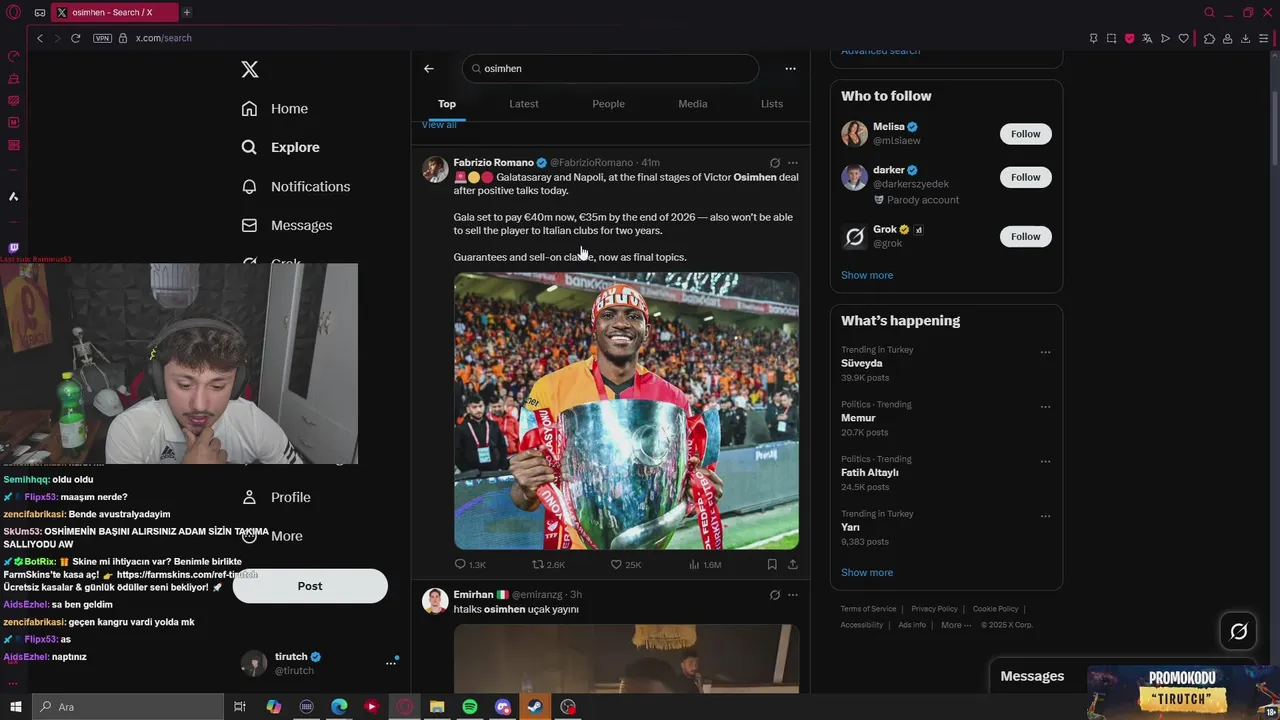Open options for Süveyda trend
This screenshot has width=1280, height=720.
[x=1045, y=352]
